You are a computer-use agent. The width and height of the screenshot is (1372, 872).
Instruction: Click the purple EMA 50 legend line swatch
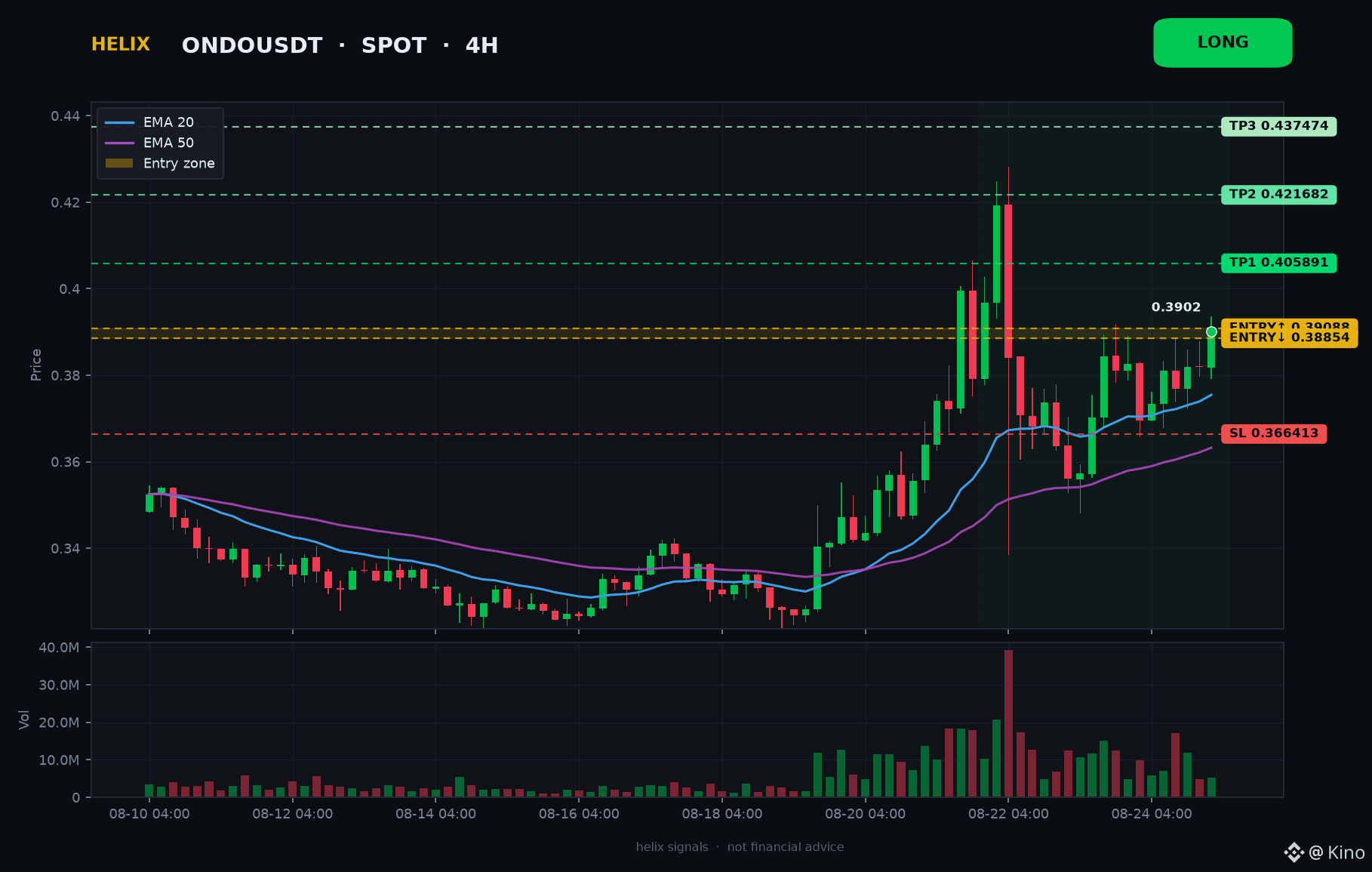(119, 143)
